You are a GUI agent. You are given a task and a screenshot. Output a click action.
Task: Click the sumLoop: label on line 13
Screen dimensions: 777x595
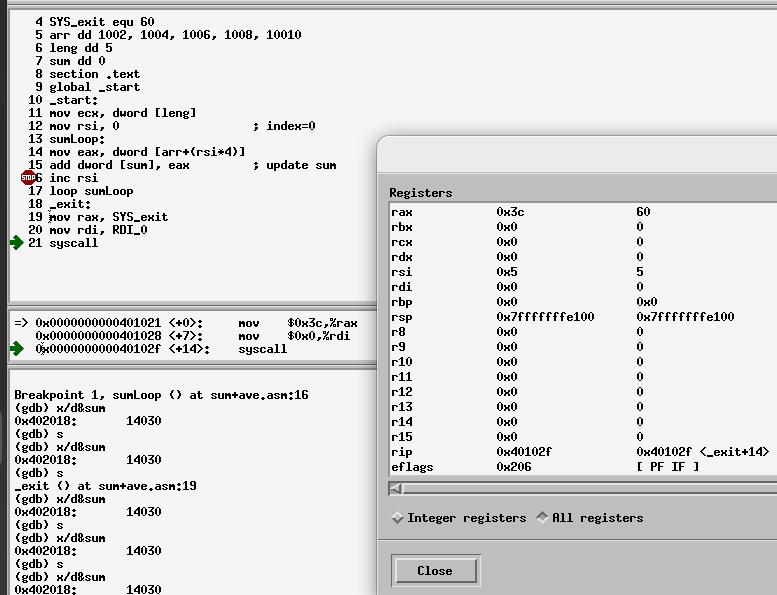77,139
